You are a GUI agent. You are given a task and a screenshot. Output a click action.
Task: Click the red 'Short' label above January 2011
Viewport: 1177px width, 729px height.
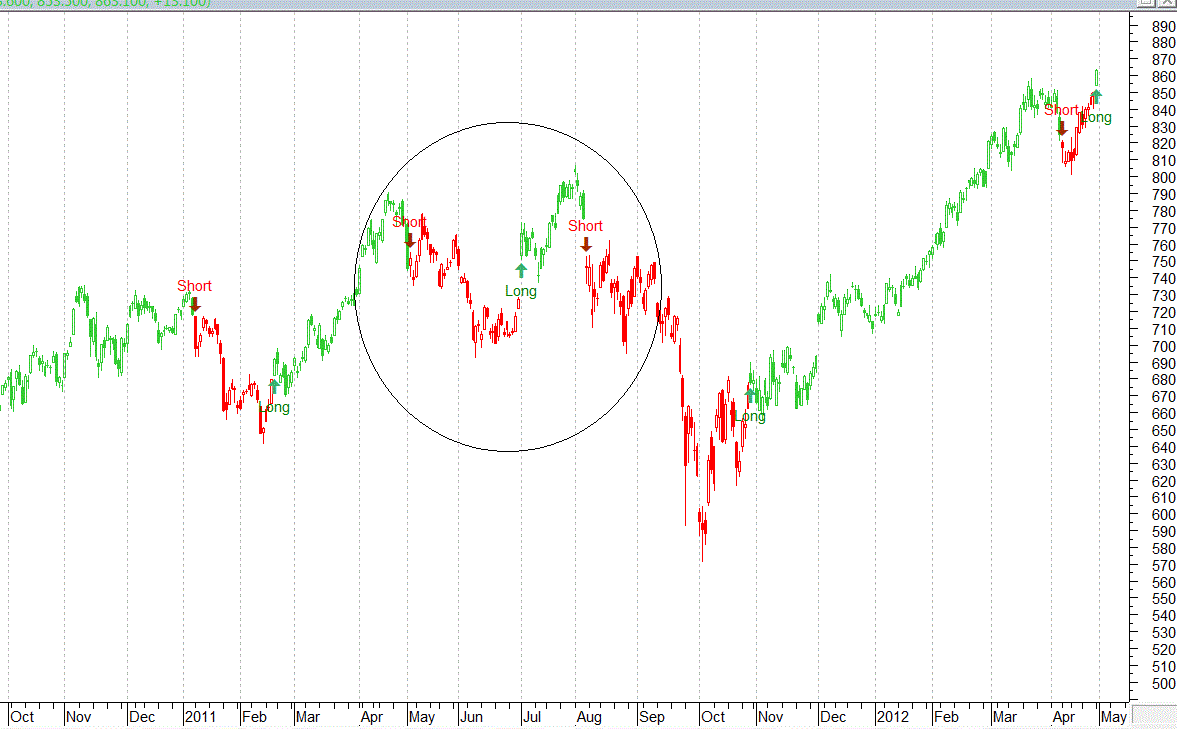coord(194,286)
